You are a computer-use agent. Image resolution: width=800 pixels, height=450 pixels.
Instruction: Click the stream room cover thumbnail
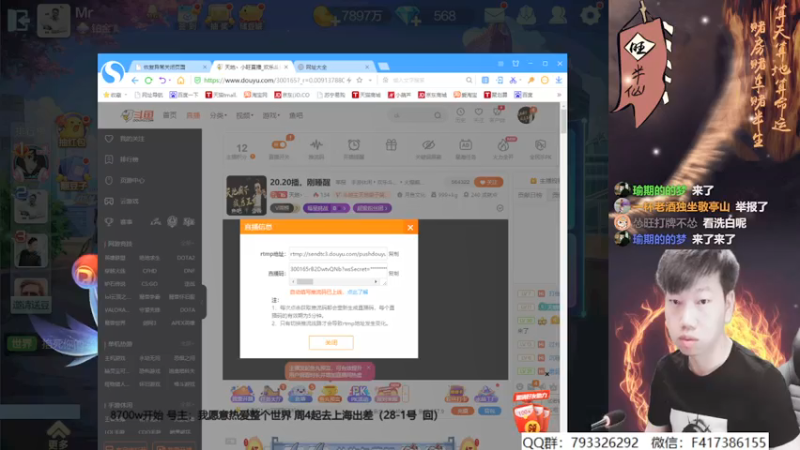pos(246,195)
